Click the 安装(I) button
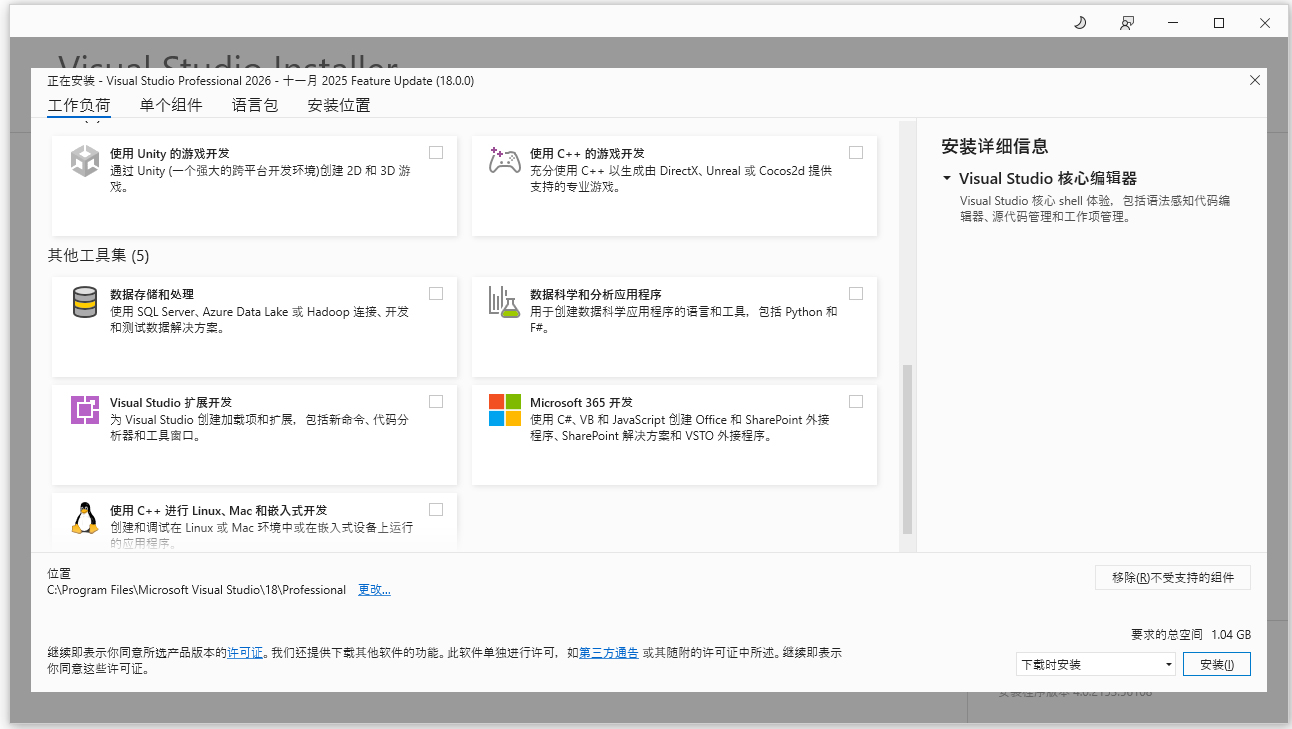Screen dimensions: 1292x729 (x=1217, y=664)
